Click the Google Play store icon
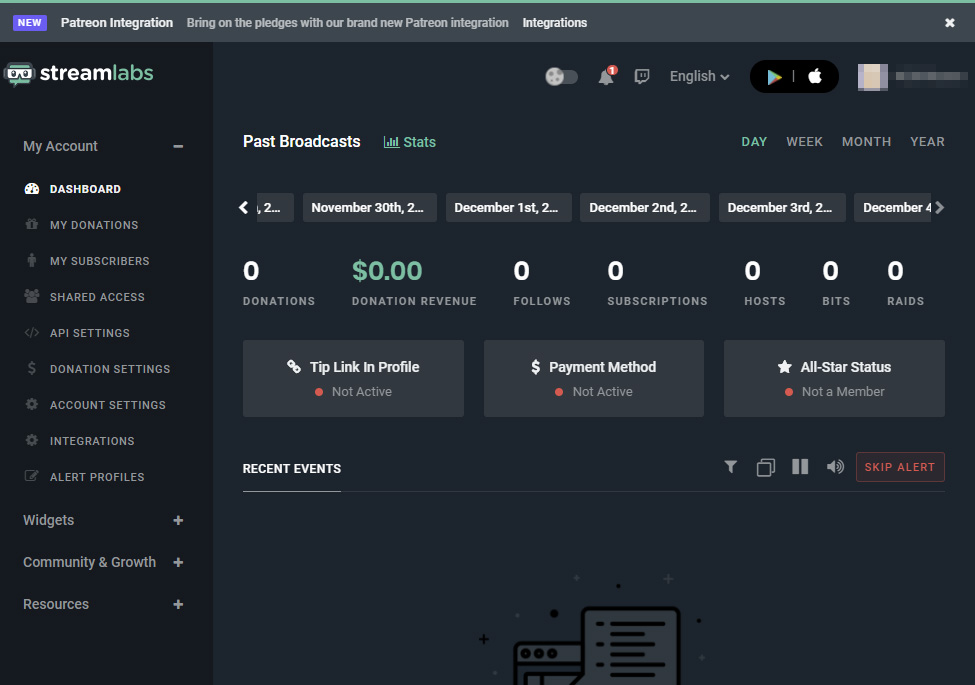Screen dimensions: 975x685 point(774,76)
